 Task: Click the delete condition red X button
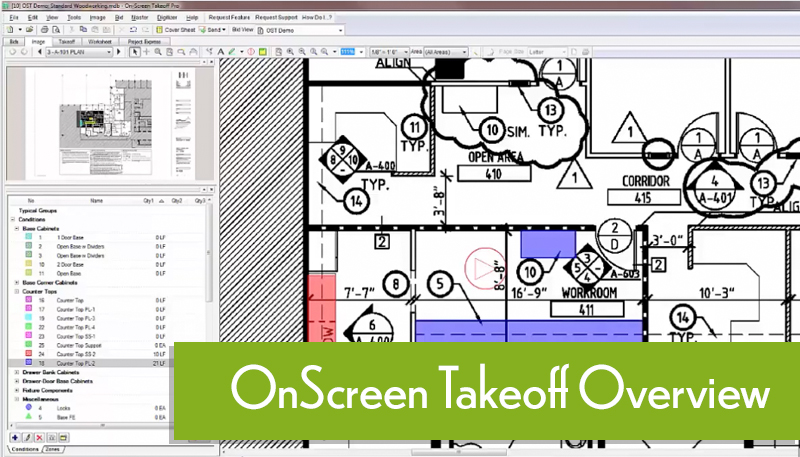39,438
